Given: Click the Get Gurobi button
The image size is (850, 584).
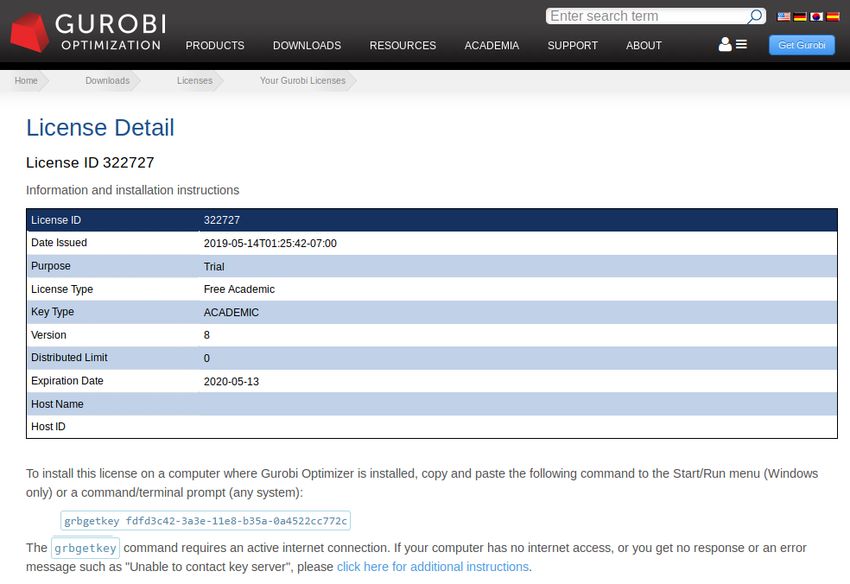Looking at the screenshot, I should coord(802,45).
